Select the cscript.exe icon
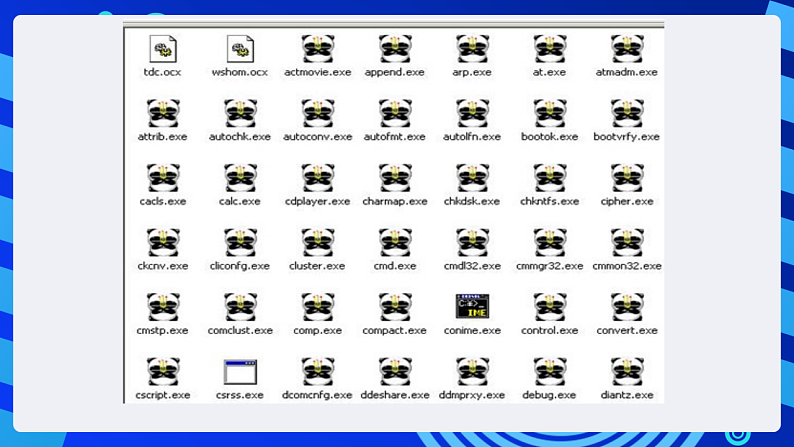 tap(162, 372)
